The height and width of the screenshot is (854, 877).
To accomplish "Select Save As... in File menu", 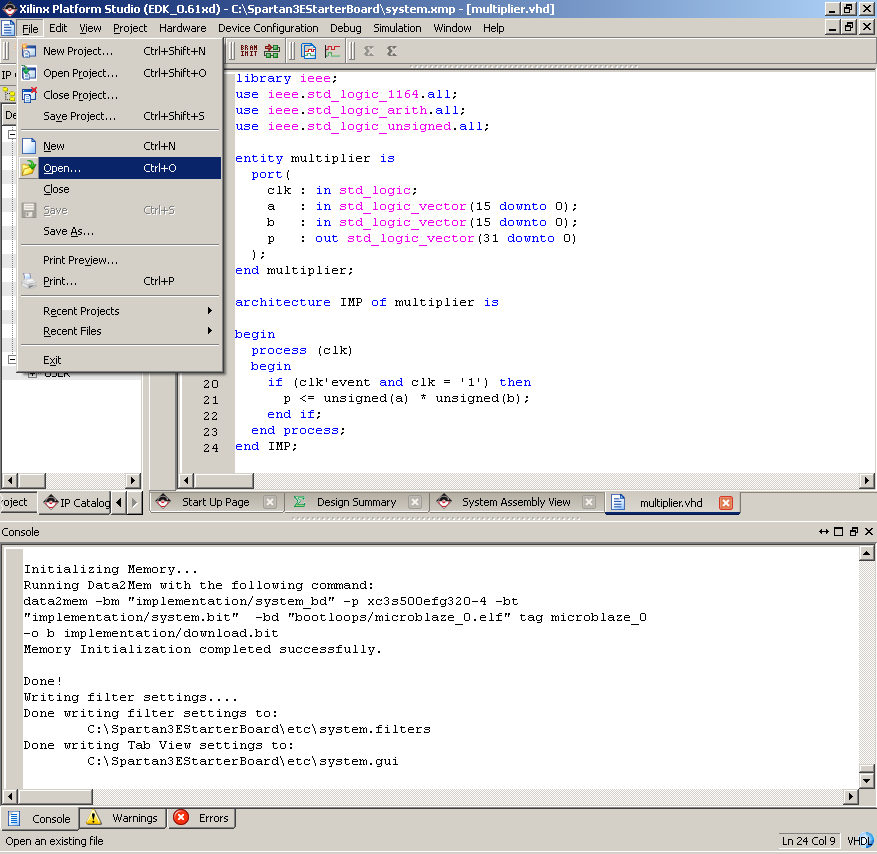I will click(68, 231).
